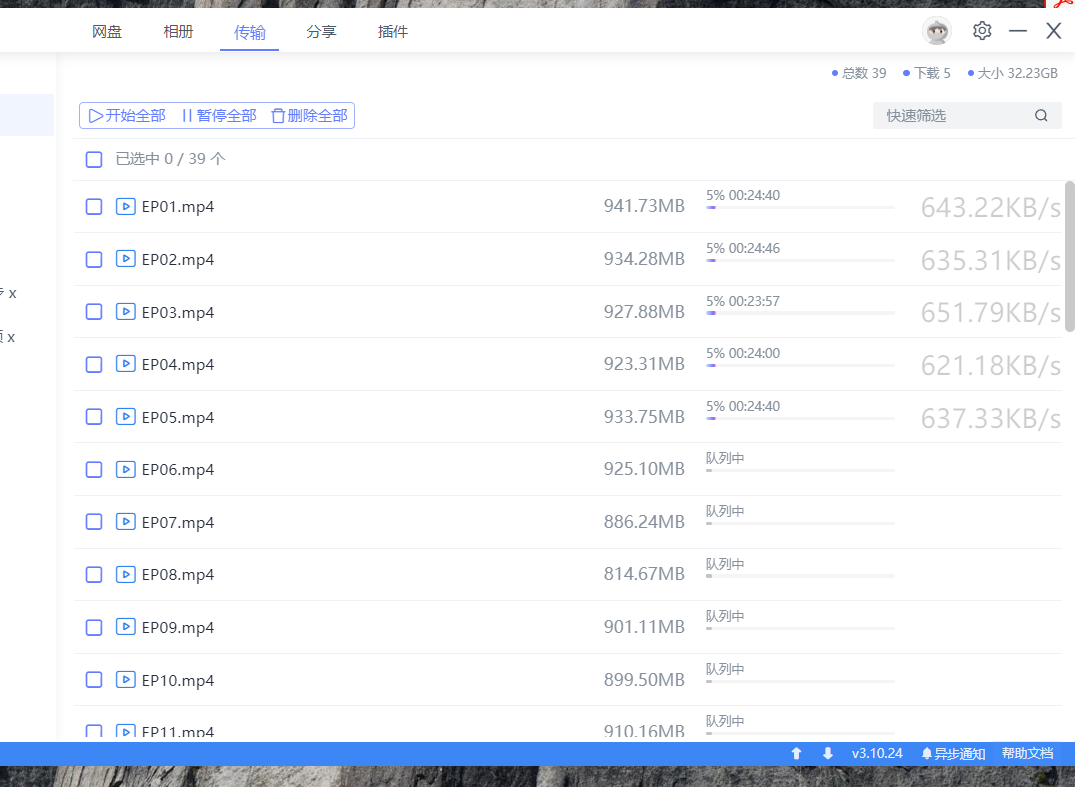Click the 大小 32.23GB indicator
The image size is (1075, 787).
click(1013, 73)
